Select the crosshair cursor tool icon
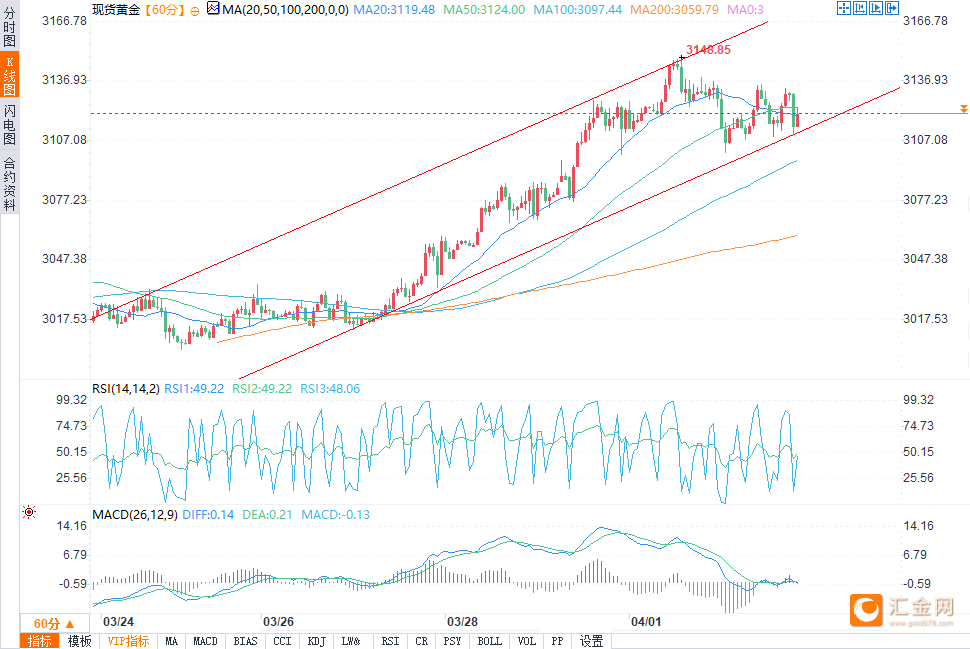 (x=844, y=8)
